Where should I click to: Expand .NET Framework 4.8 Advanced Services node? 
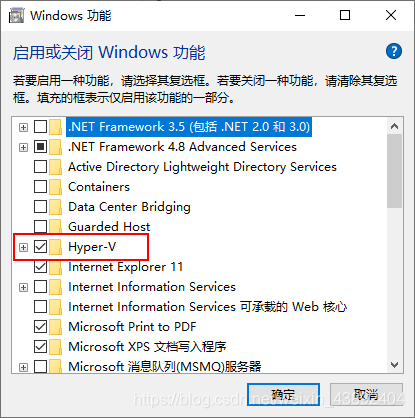pyautogui.click(x=23, y=147)
